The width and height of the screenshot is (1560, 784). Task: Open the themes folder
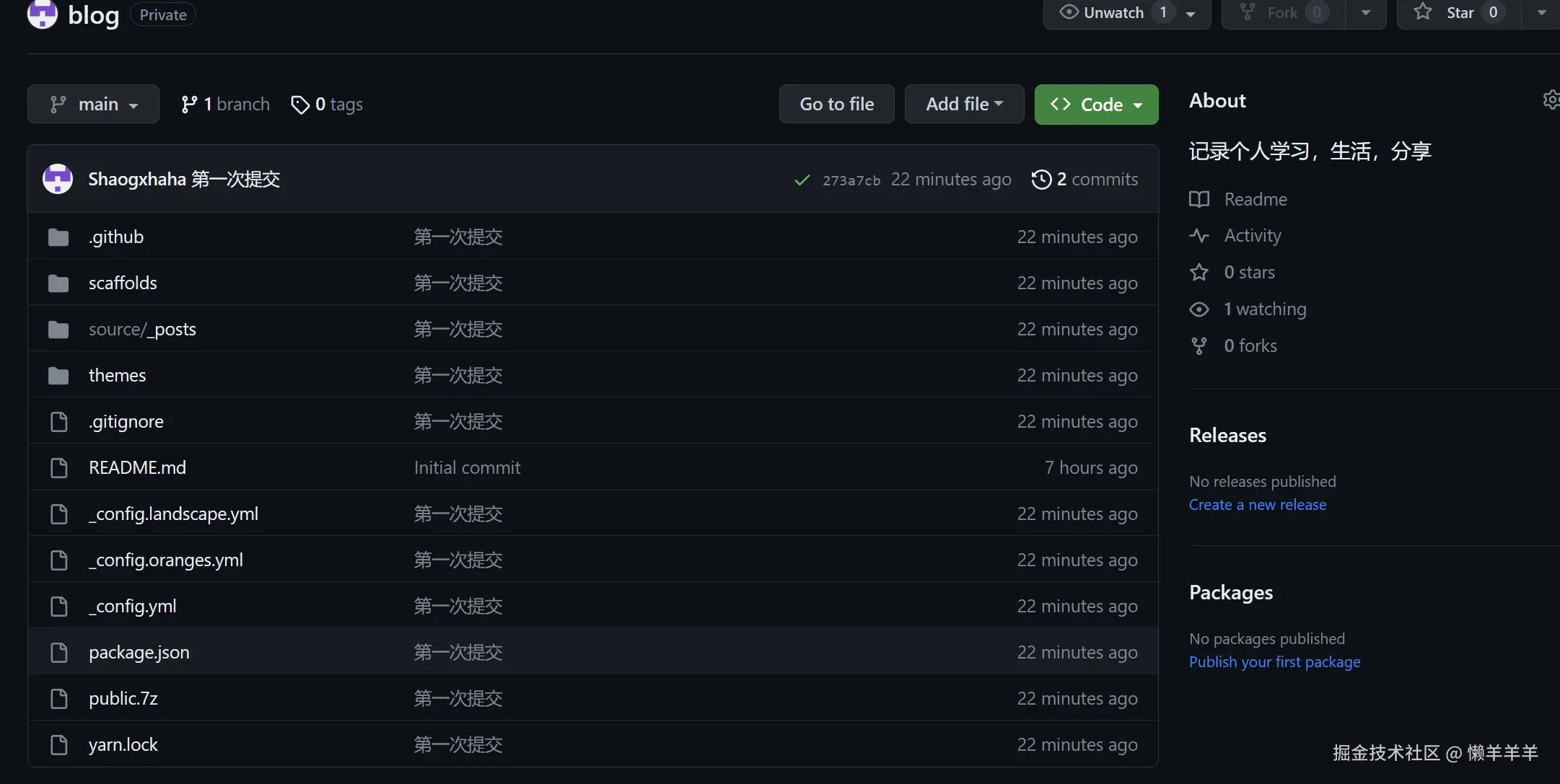click(117, 375)
